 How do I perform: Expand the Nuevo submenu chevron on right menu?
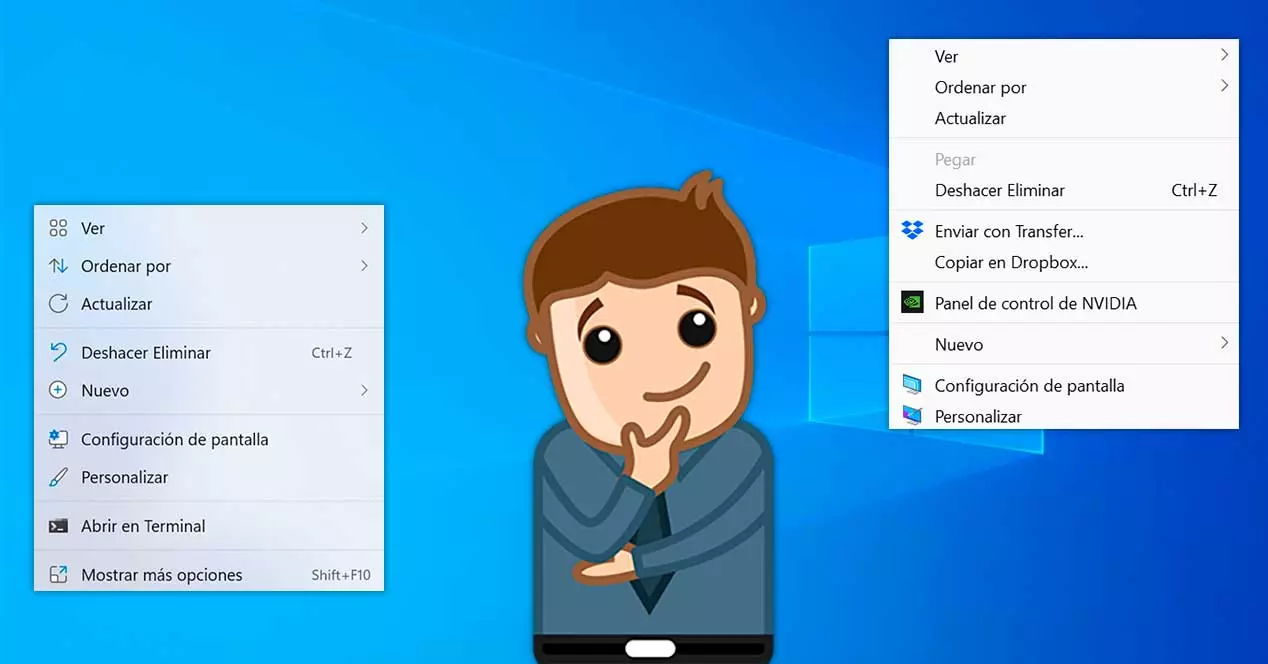[1224, 343]
